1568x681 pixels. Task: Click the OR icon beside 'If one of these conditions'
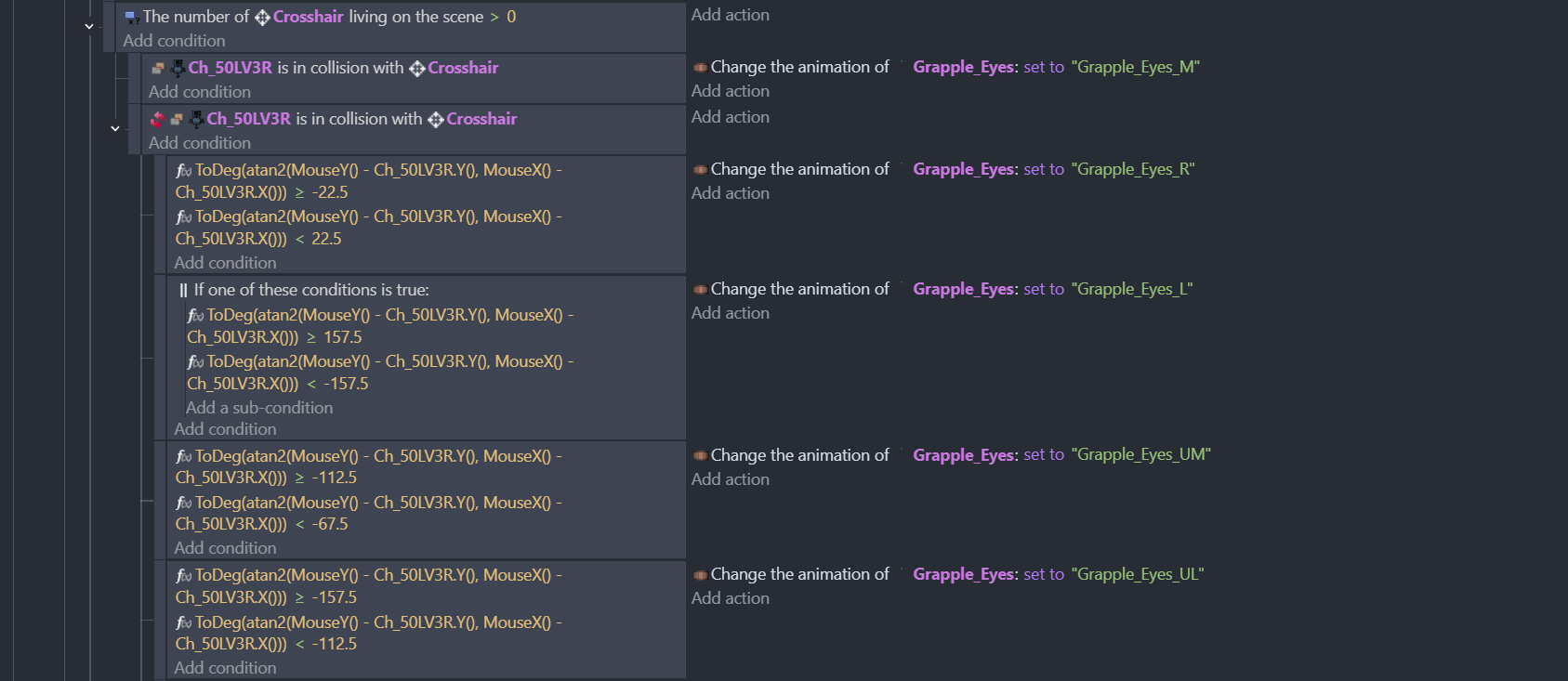183,290
